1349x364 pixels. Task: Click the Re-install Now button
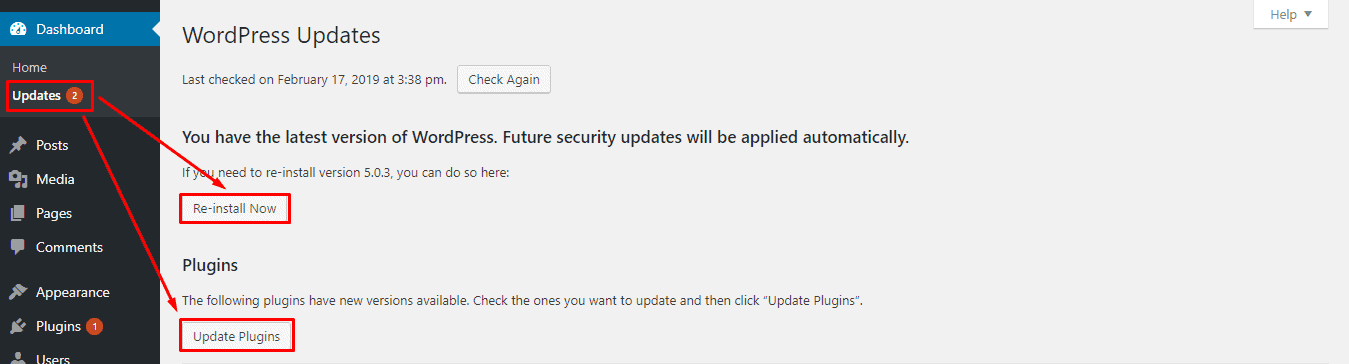coord(235,208)
